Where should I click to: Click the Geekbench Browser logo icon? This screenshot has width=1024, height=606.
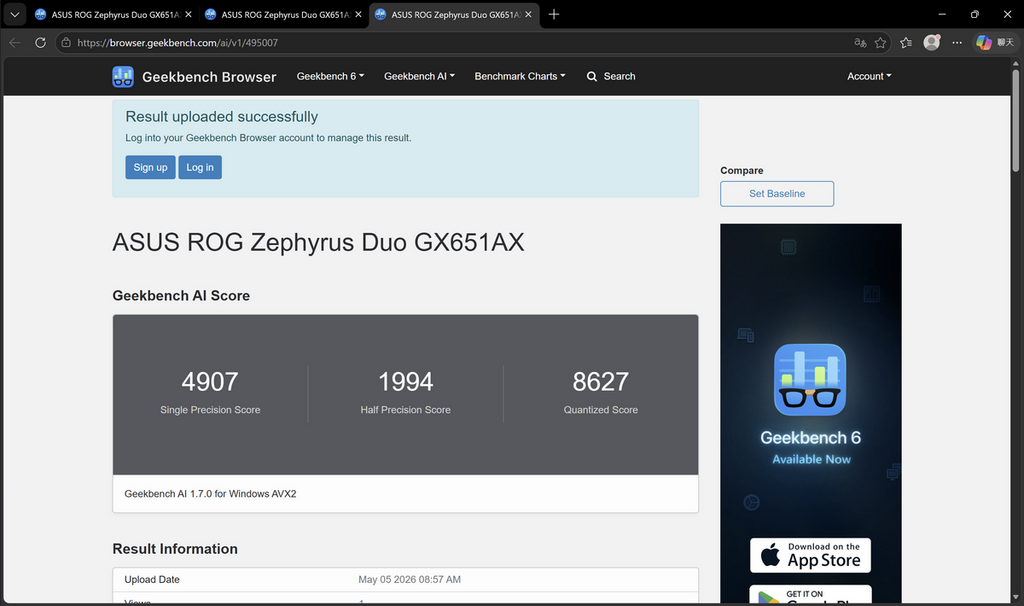(x=123, y=76)
